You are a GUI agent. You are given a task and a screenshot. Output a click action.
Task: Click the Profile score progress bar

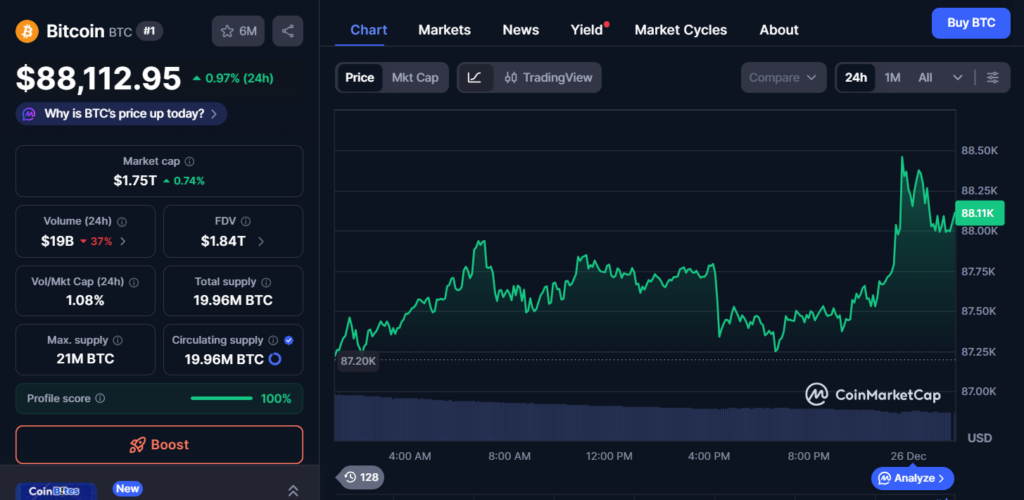[221, 399]
